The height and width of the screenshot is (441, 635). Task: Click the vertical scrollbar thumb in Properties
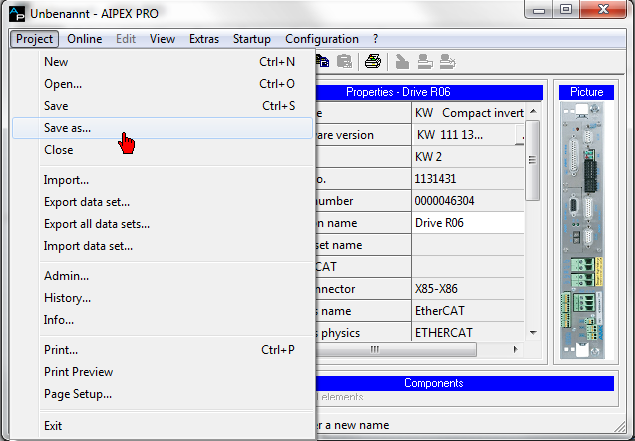533,160
